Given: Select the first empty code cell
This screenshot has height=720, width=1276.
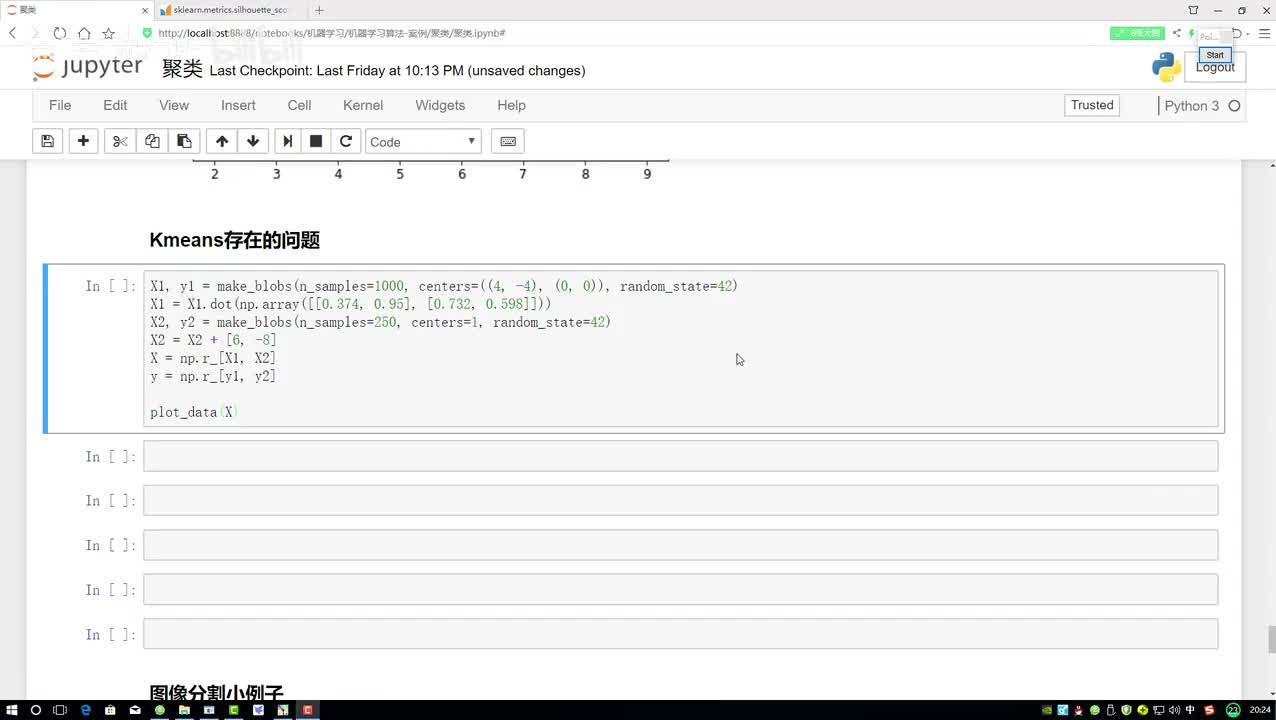Looking at the screenshot, I should (680, 456).
